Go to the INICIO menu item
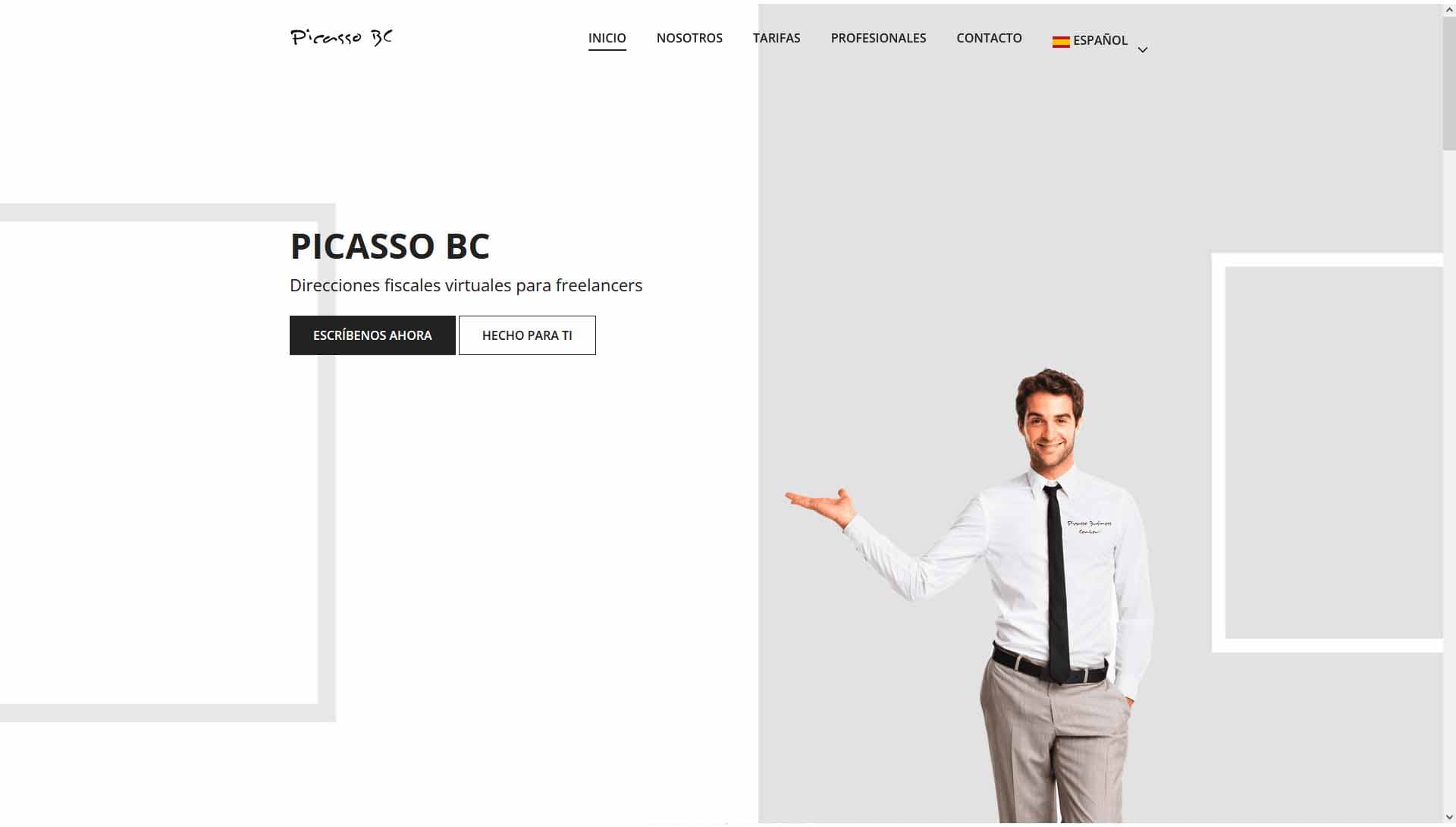 tap(607, 38)
